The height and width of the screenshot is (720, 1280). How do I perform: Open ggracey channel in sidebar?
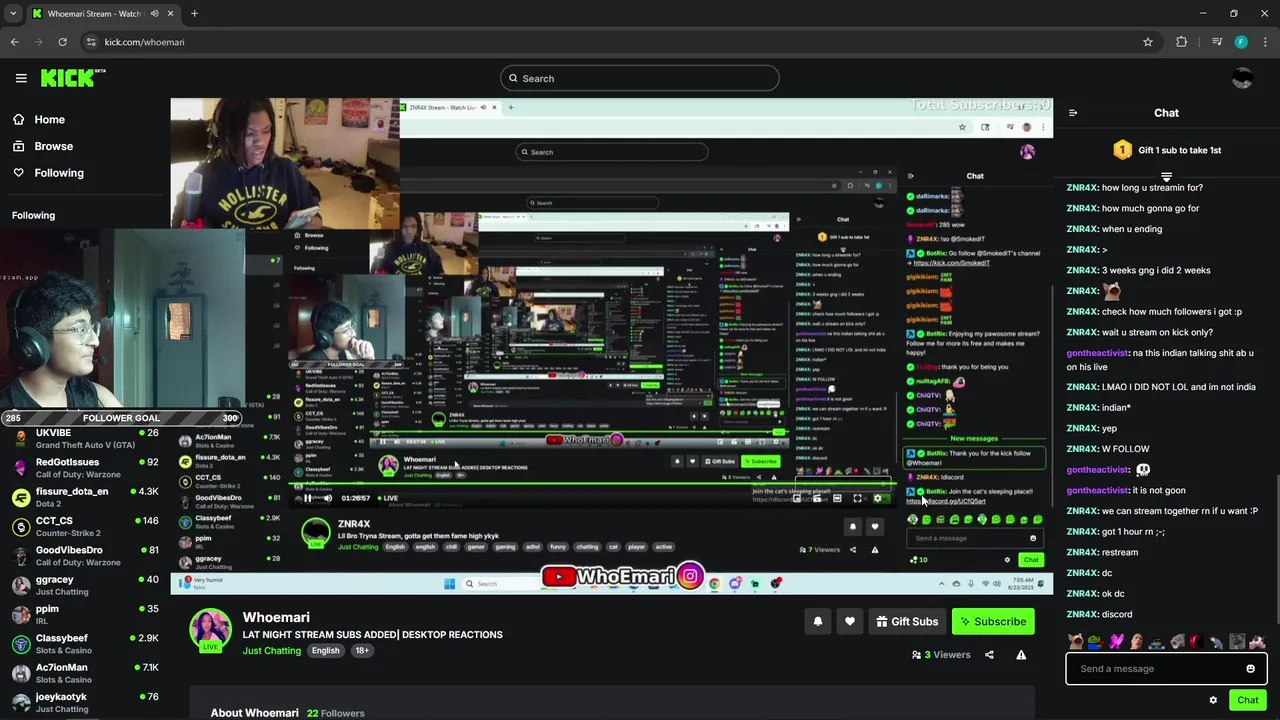click(x=85, y=585)
